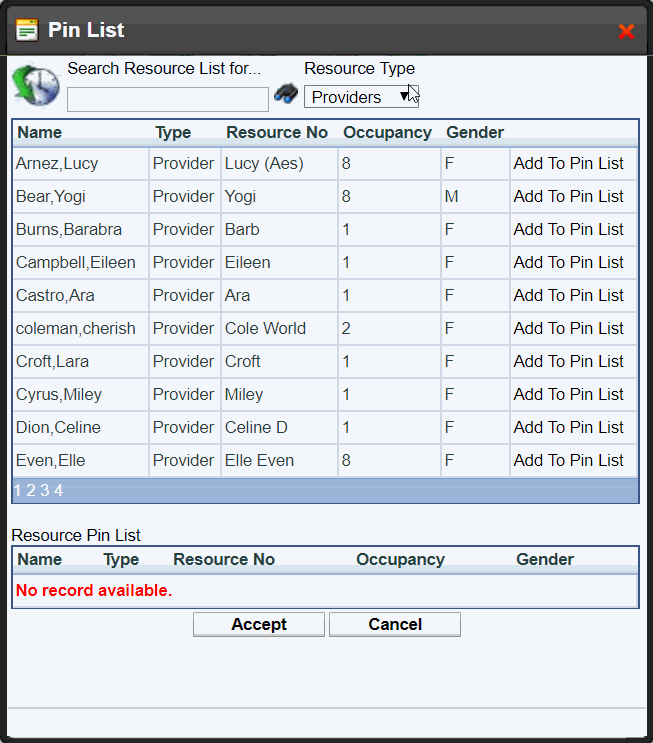
Task: Select the Arnez,Lucy name cell
Action: [x=81, y=163]
